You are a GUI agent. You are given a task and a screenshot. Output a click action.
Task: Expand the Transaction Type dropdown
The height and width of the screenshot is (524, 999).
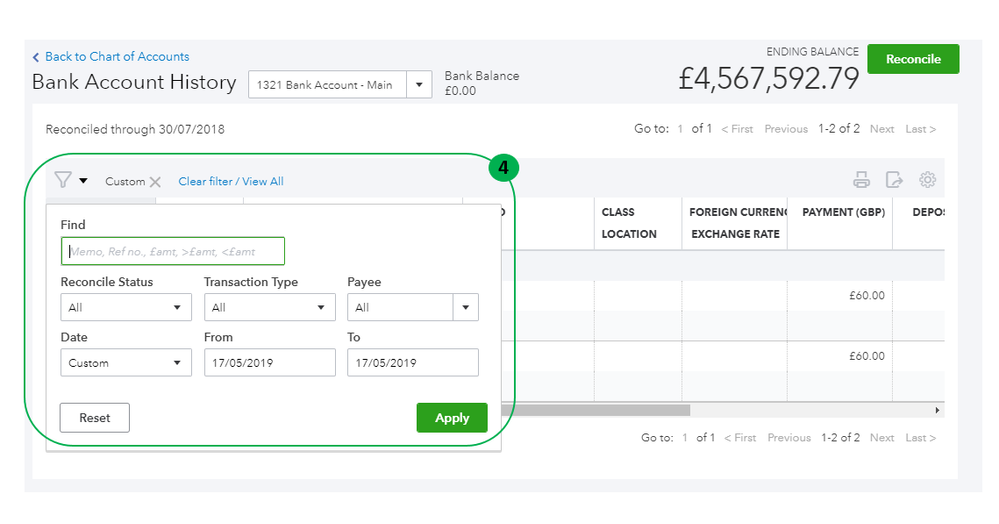tap(269, 308)
